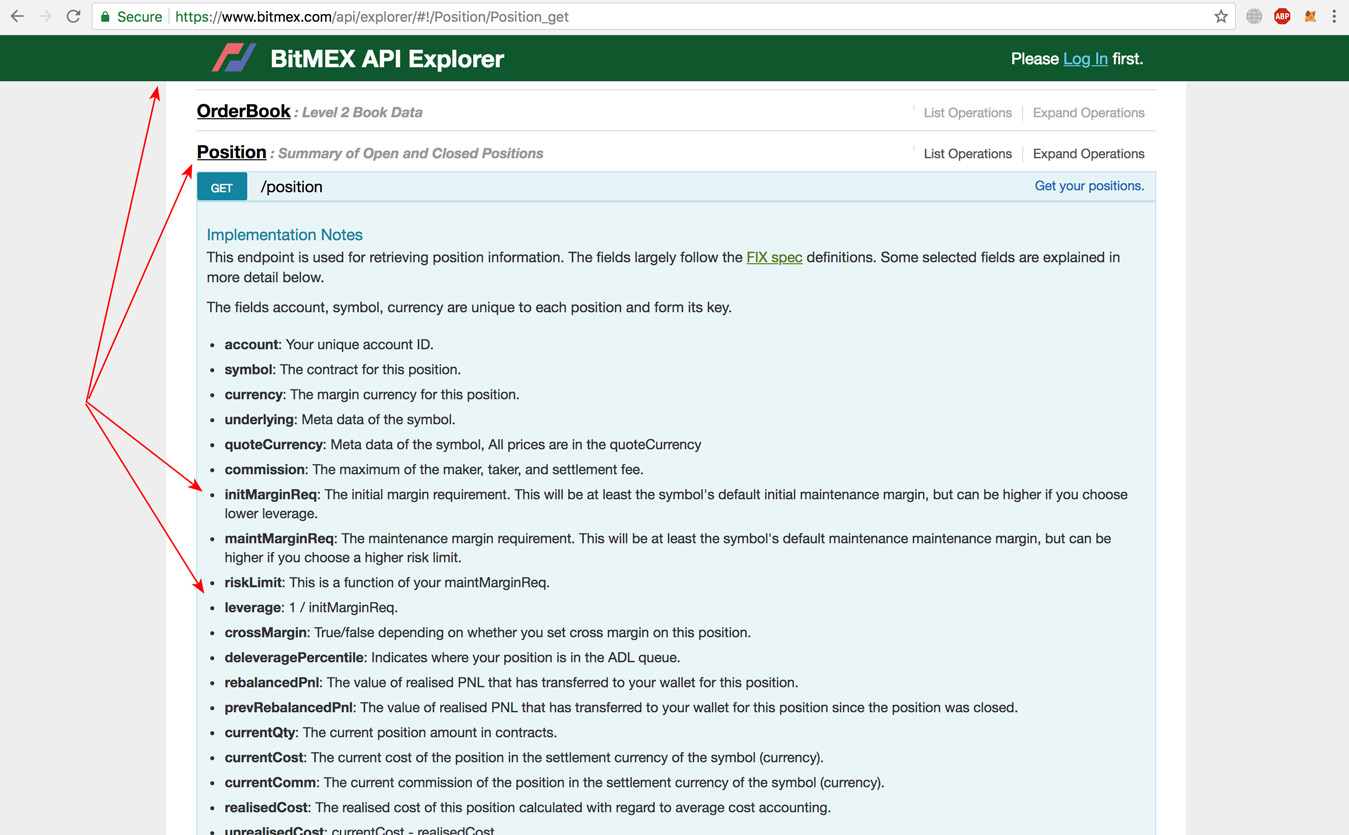The width and height of the screenshot is (1349, 835).
Task: Collapse the GET /position operation panel
Action: coord(291,186)
